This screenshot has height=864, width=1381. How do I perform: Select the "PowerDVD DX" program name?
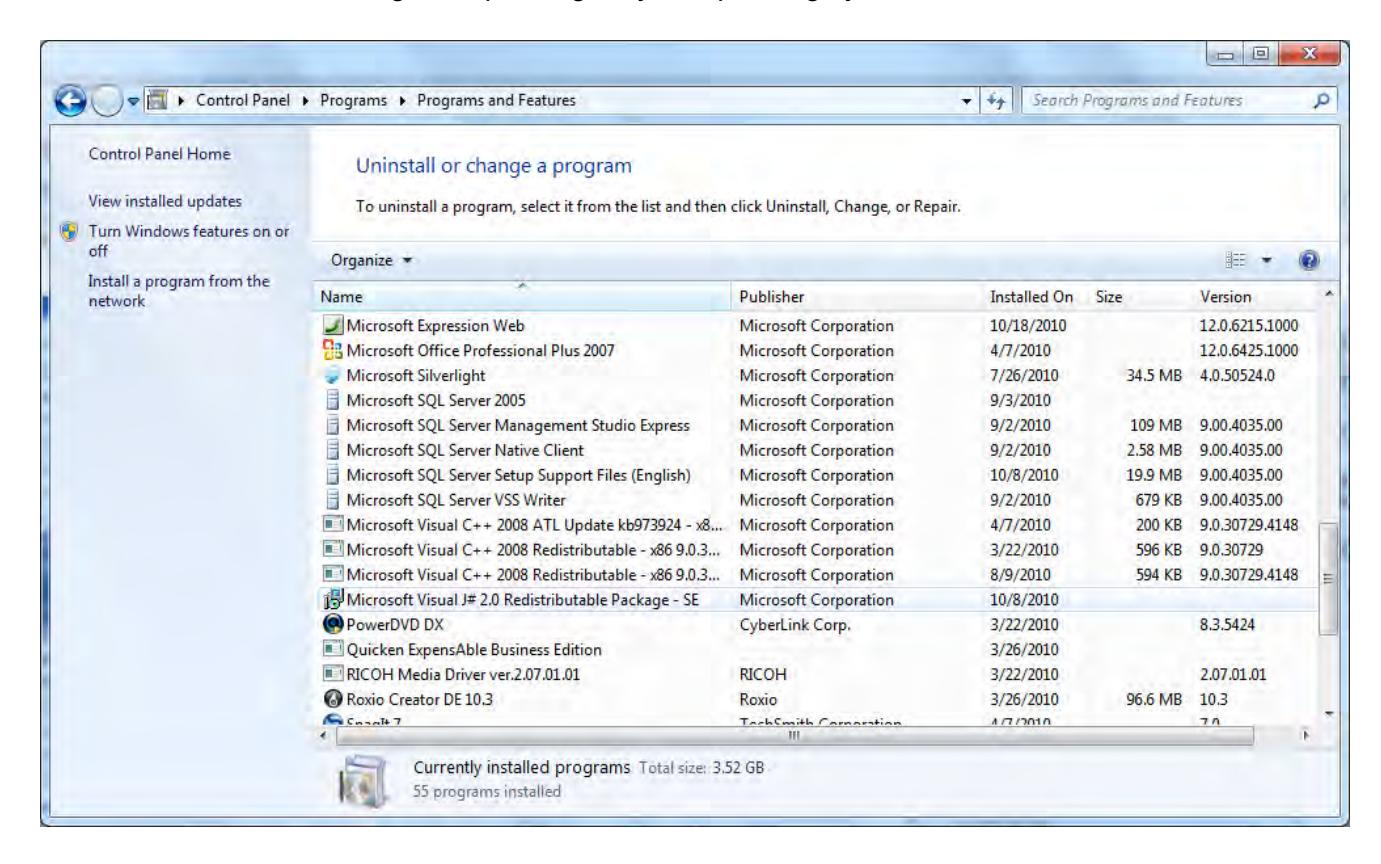click(394, 624)
